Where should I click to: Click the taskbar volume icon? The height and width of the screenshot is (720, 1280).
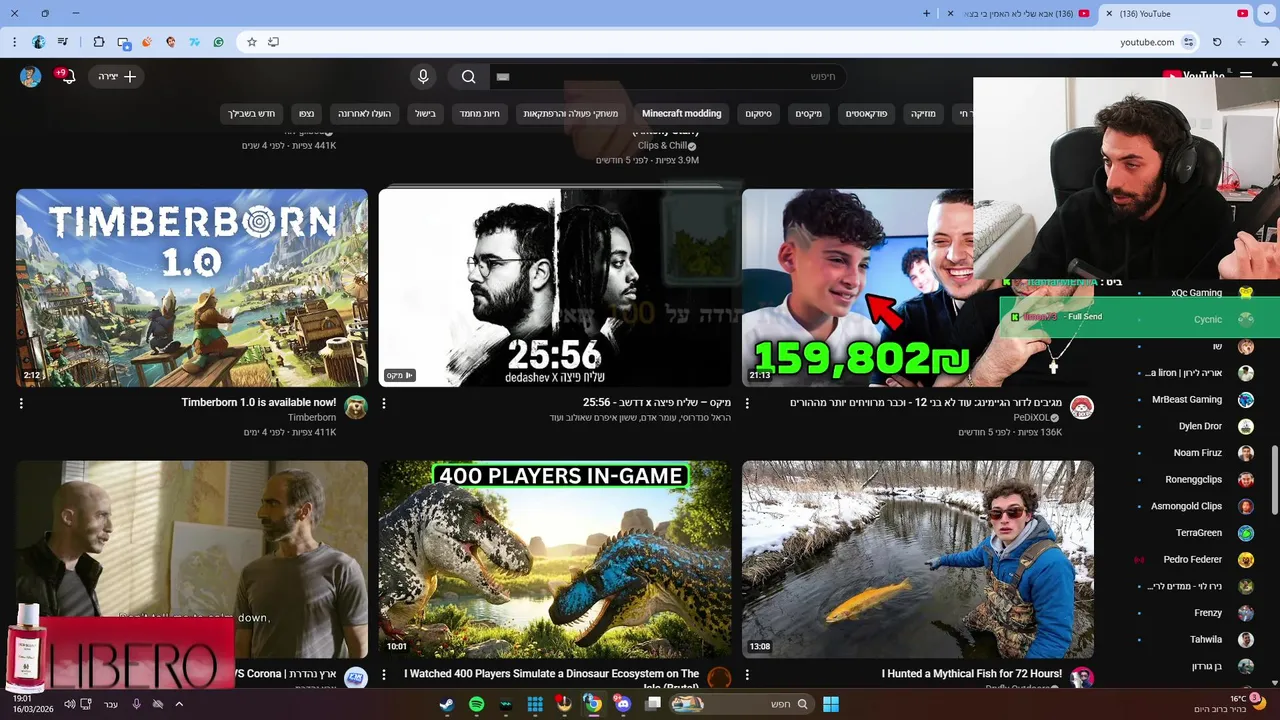pyautogui.click(x=70, y=704)
